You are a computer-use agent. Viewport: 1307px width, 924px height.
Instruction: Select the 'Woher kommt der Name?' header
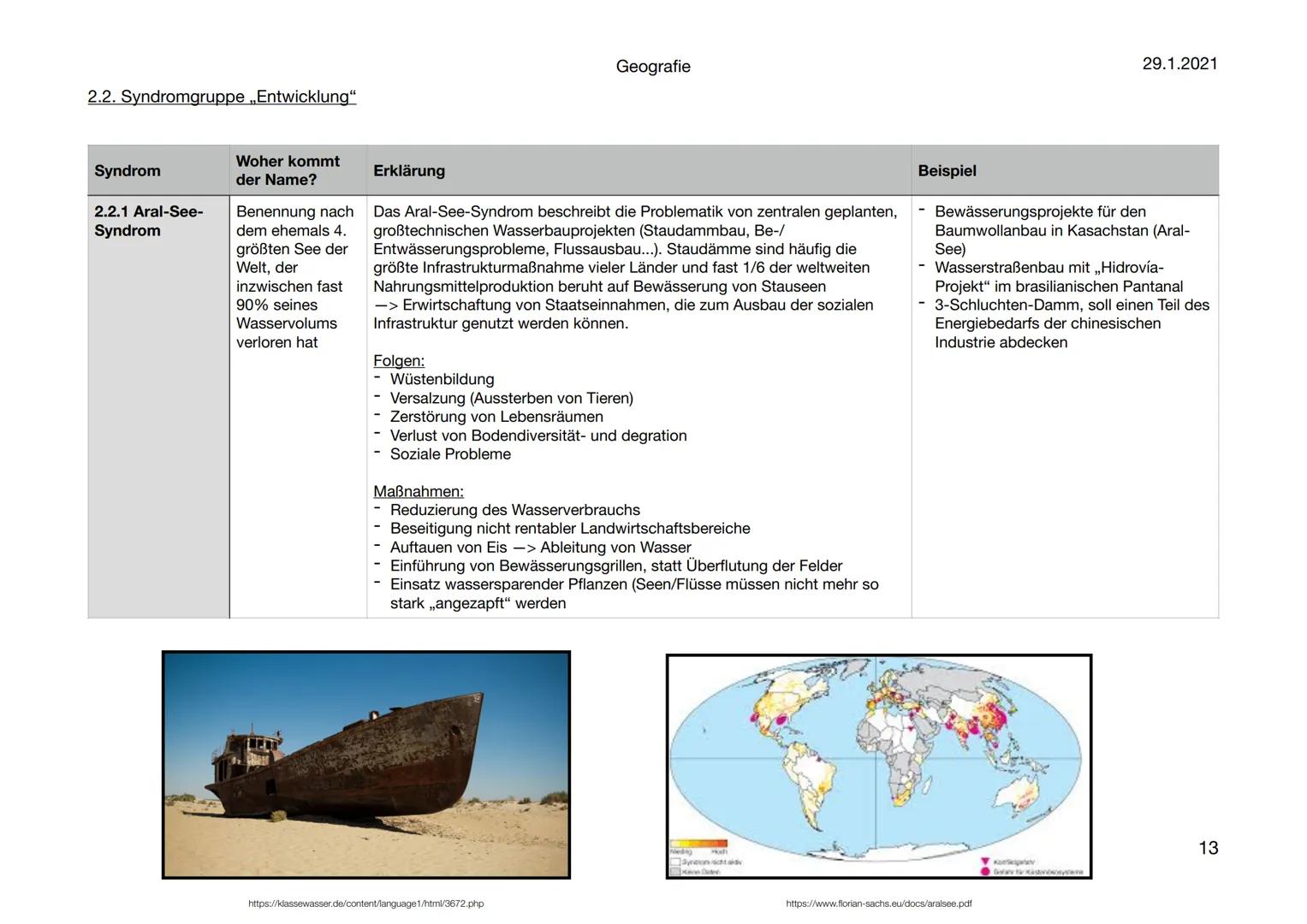(x=288, y=170)
